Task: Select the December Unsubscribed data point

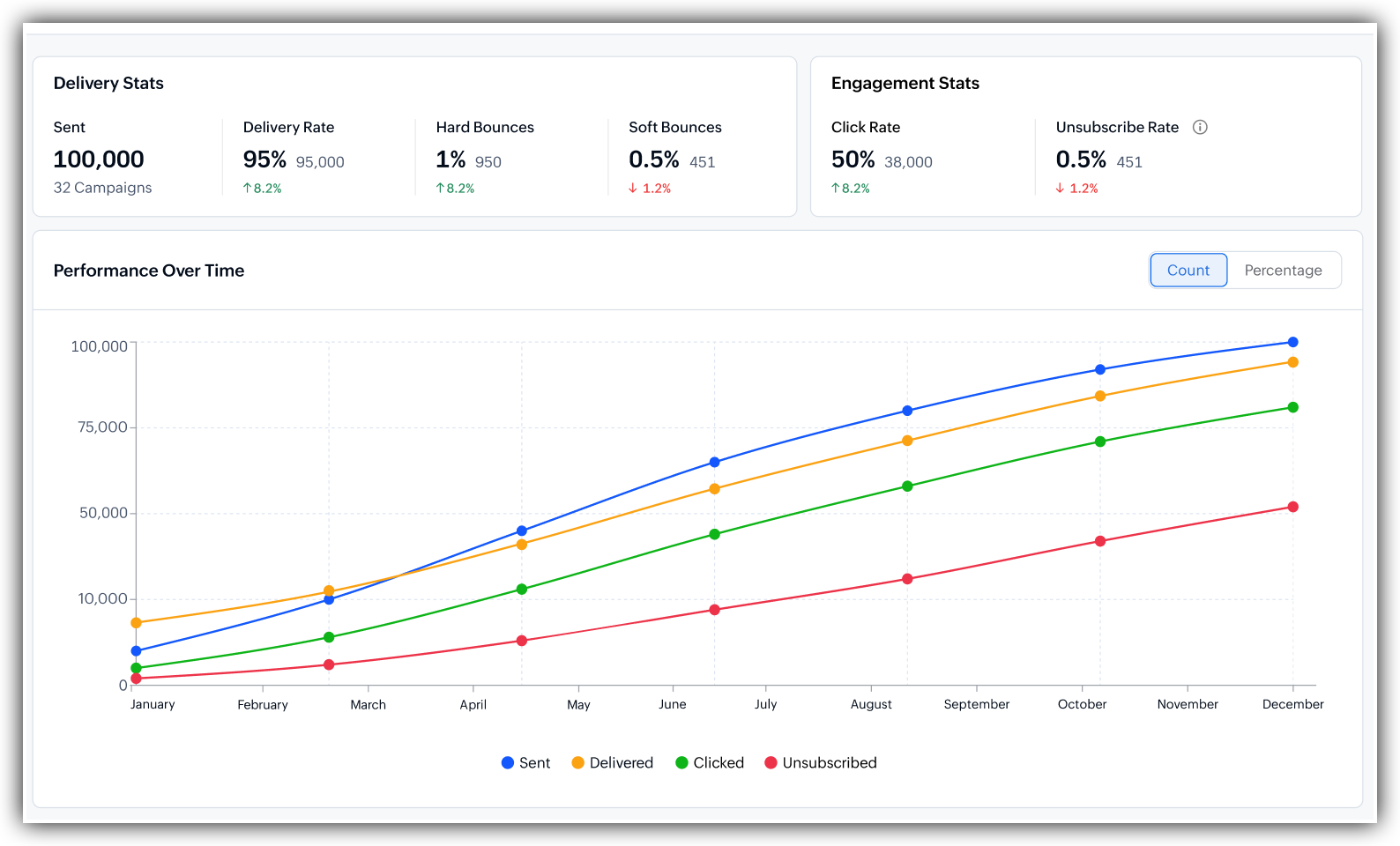Action: (1292, 507)
